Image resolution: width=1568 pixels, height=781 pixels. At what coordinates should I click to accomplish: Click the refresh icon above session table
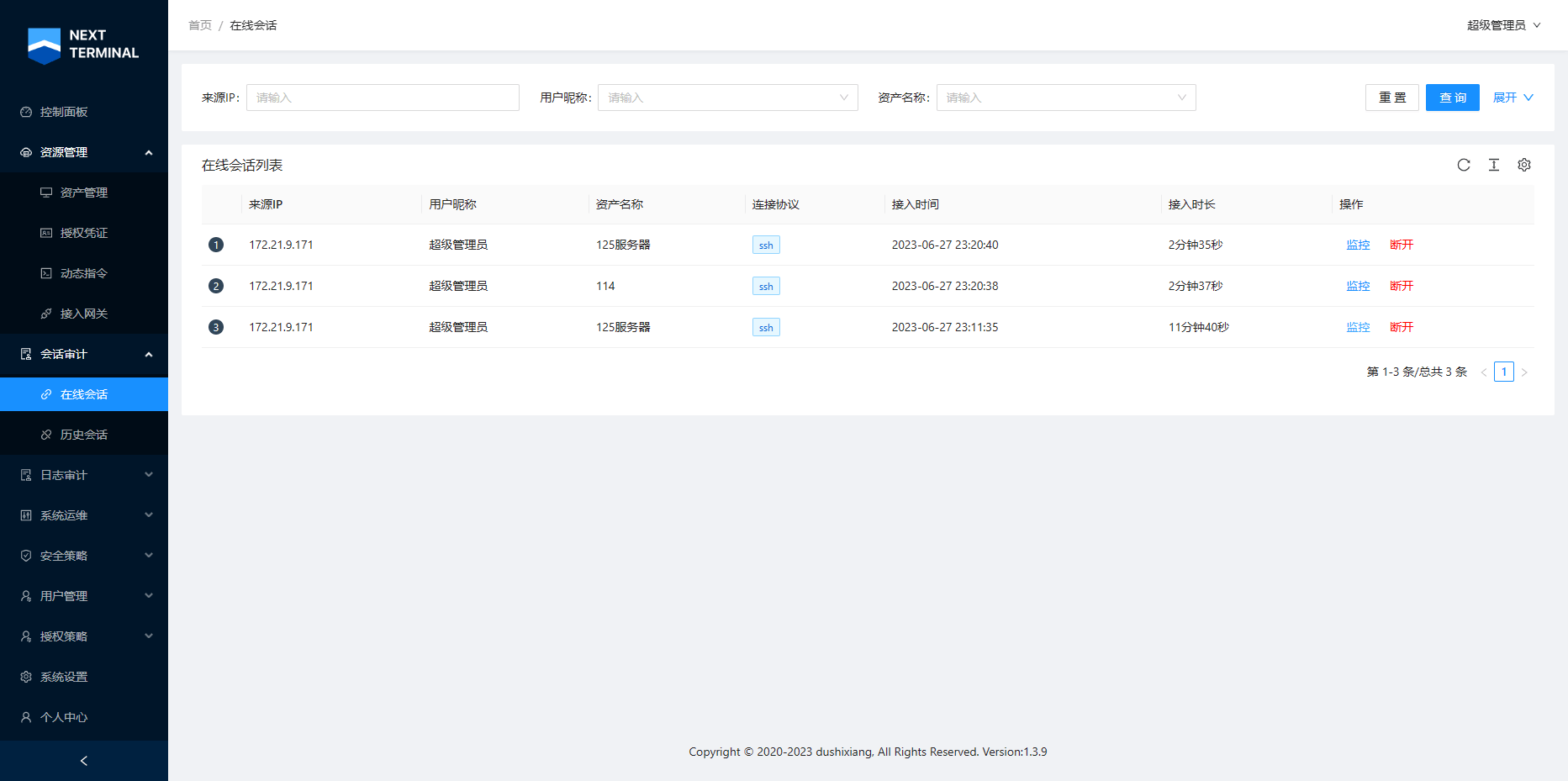pyautogui.click(x=1464, y=165)
